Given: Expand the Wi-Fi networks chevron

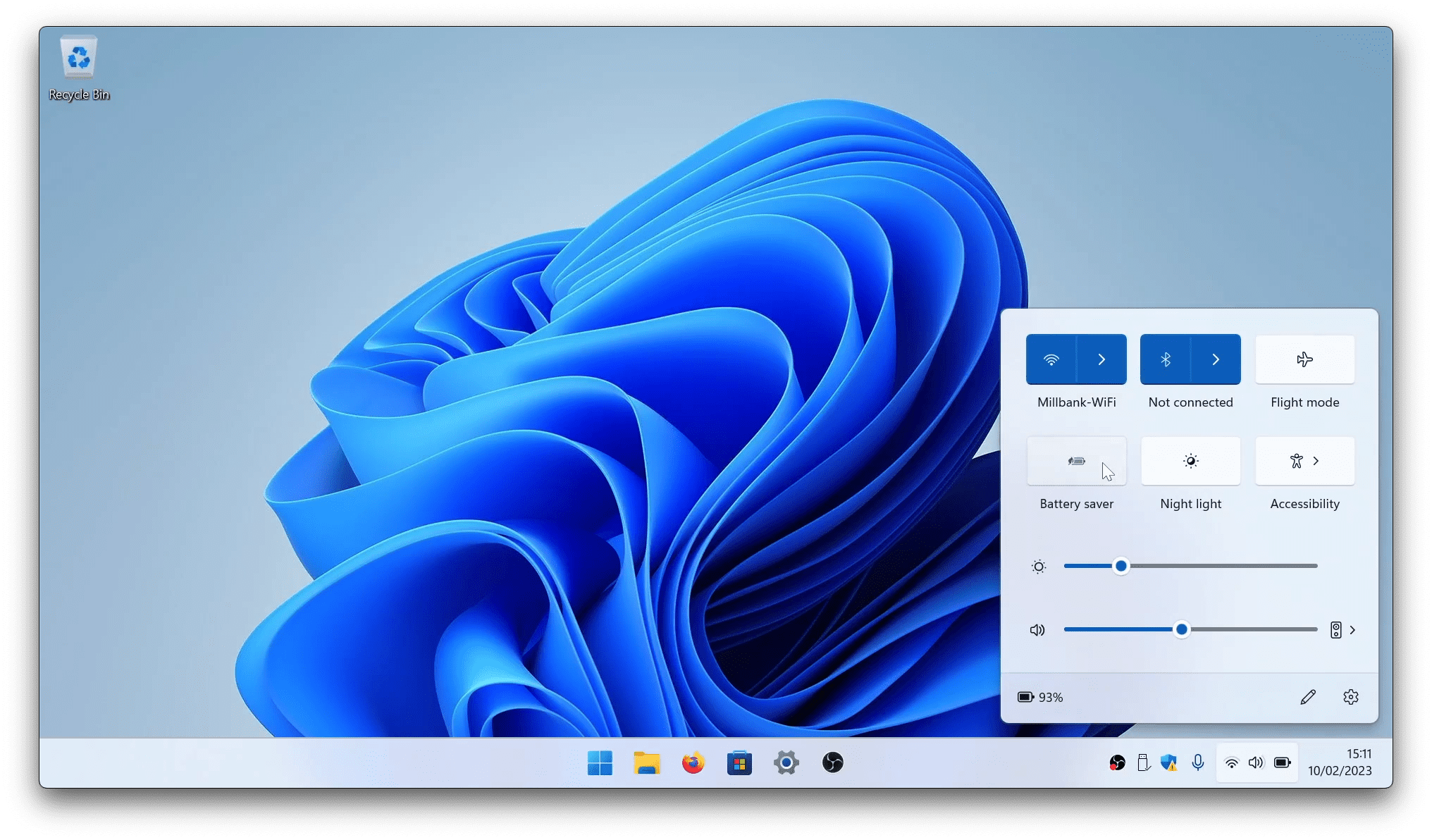Looking at the screenshot, I should (1101, 359).
